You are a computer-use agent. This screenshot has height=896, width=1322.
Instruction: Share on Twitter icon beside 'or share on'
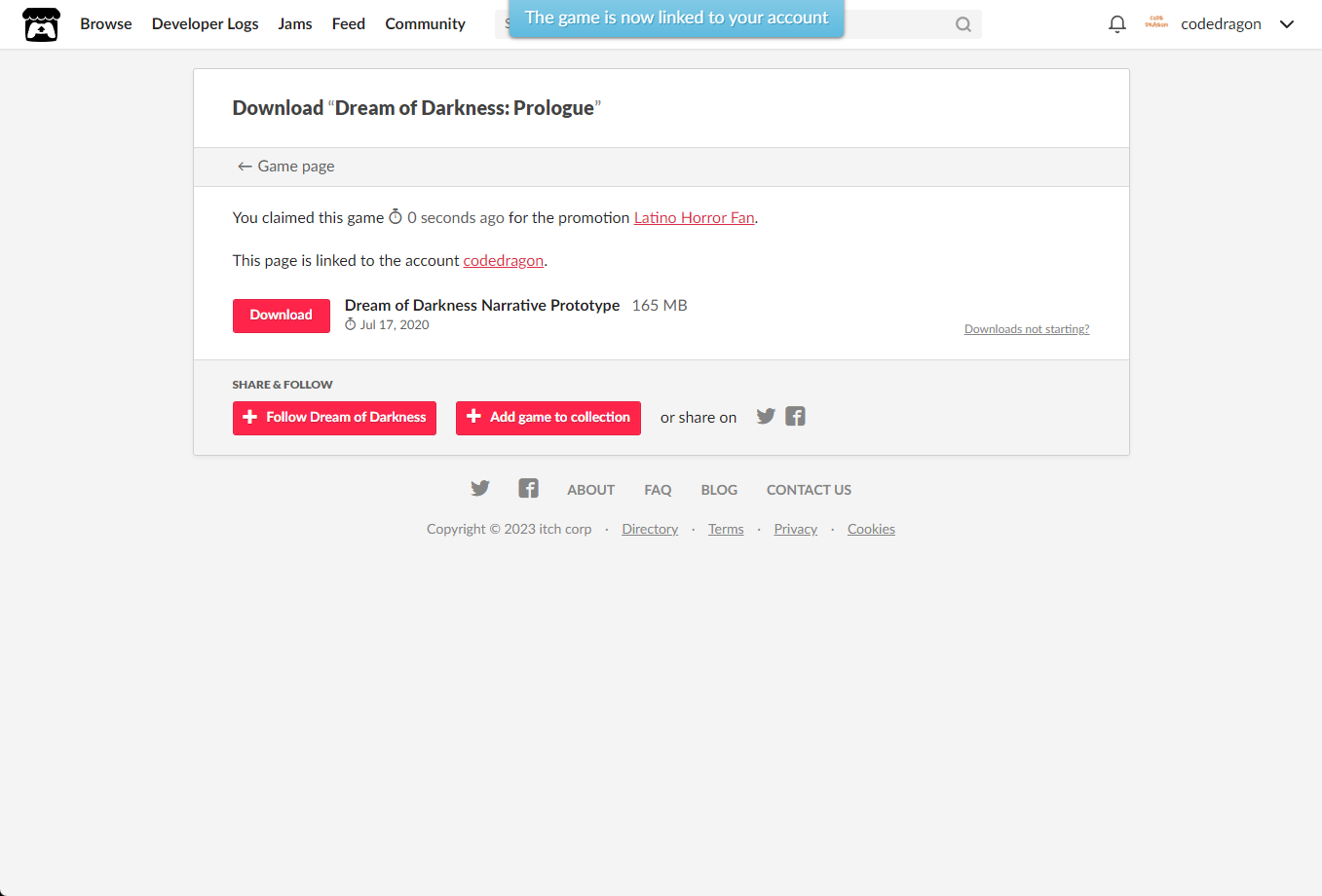pyautogui.click(x=766, y=417)
